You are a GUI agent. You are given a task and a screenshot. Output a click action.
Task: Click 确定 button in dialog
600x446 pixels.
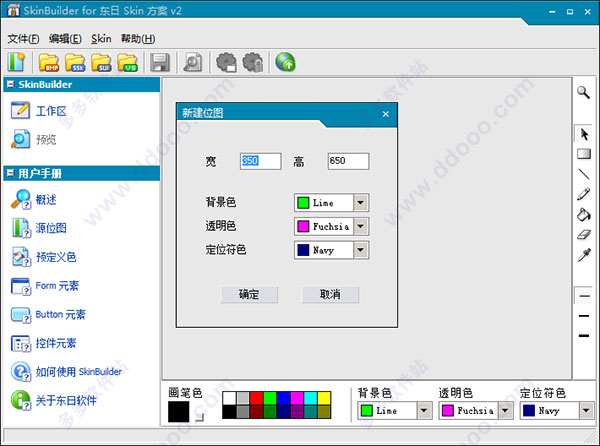pos(249,294)
